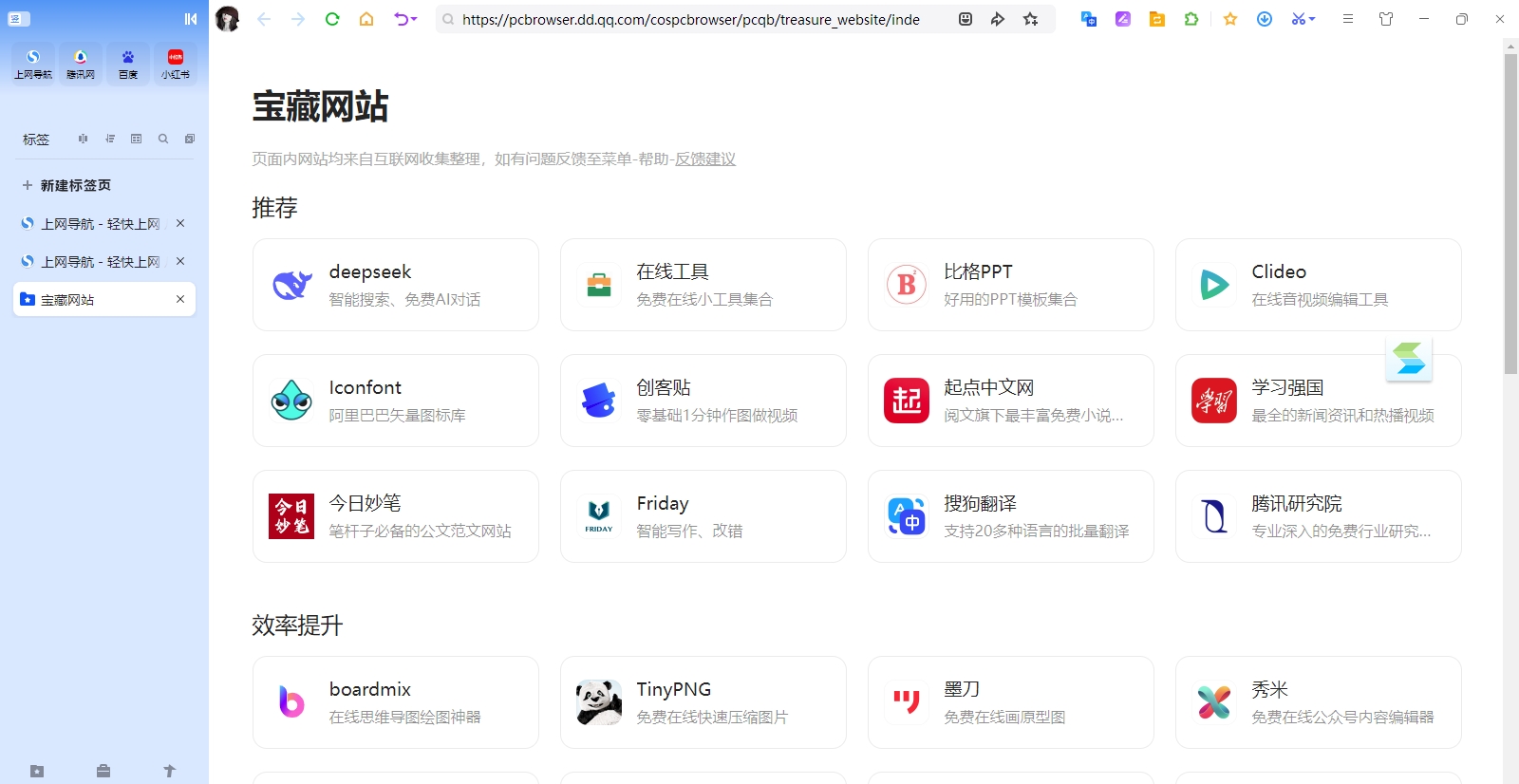
Task: Click the briefcase toolbox icon in the sidebar
Action: pyautogui.click(x=103, y=771)
